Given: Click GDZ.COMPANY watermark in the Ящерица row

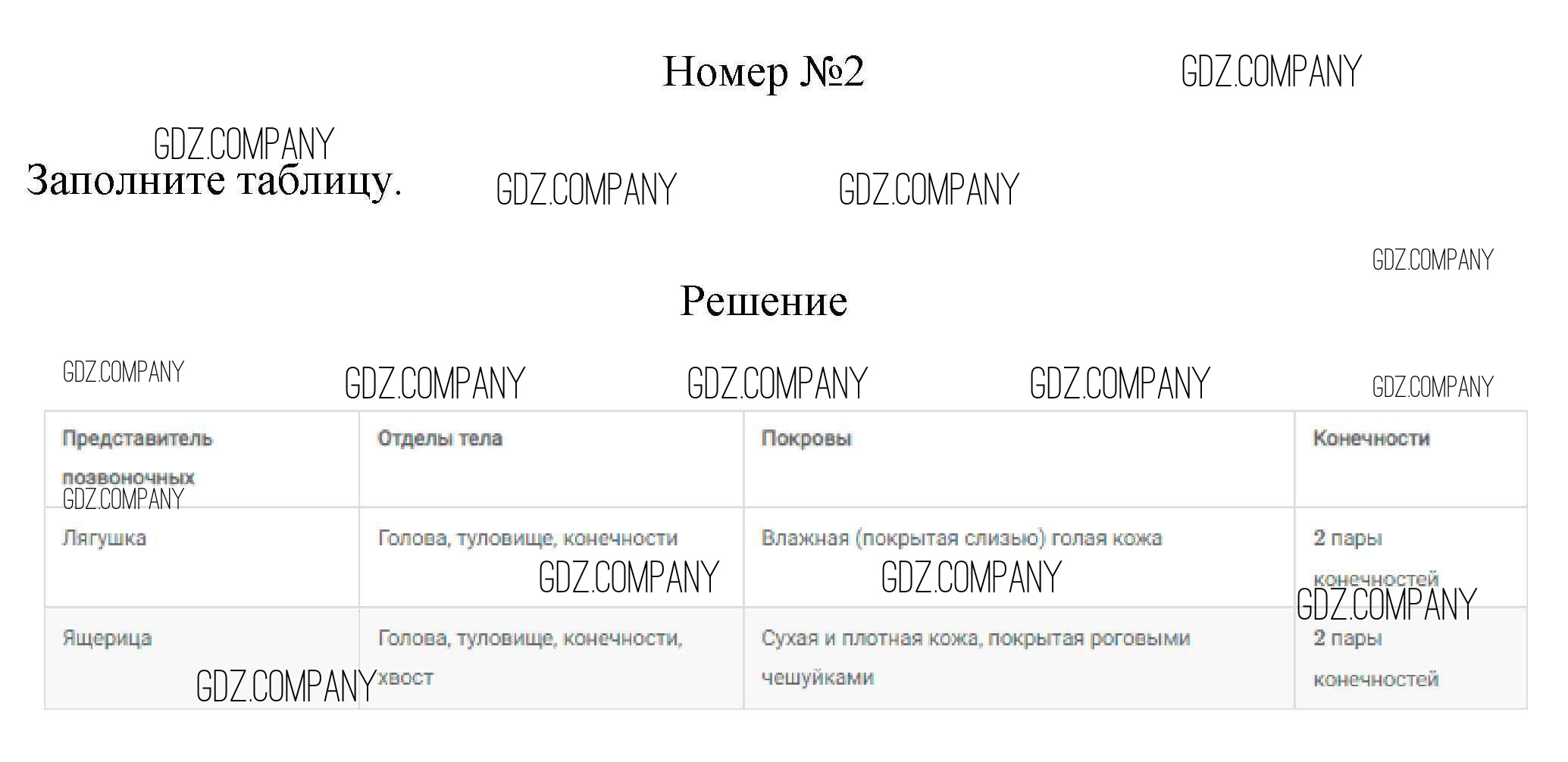Looking at the screenshot, I should (x=286, y=686).
